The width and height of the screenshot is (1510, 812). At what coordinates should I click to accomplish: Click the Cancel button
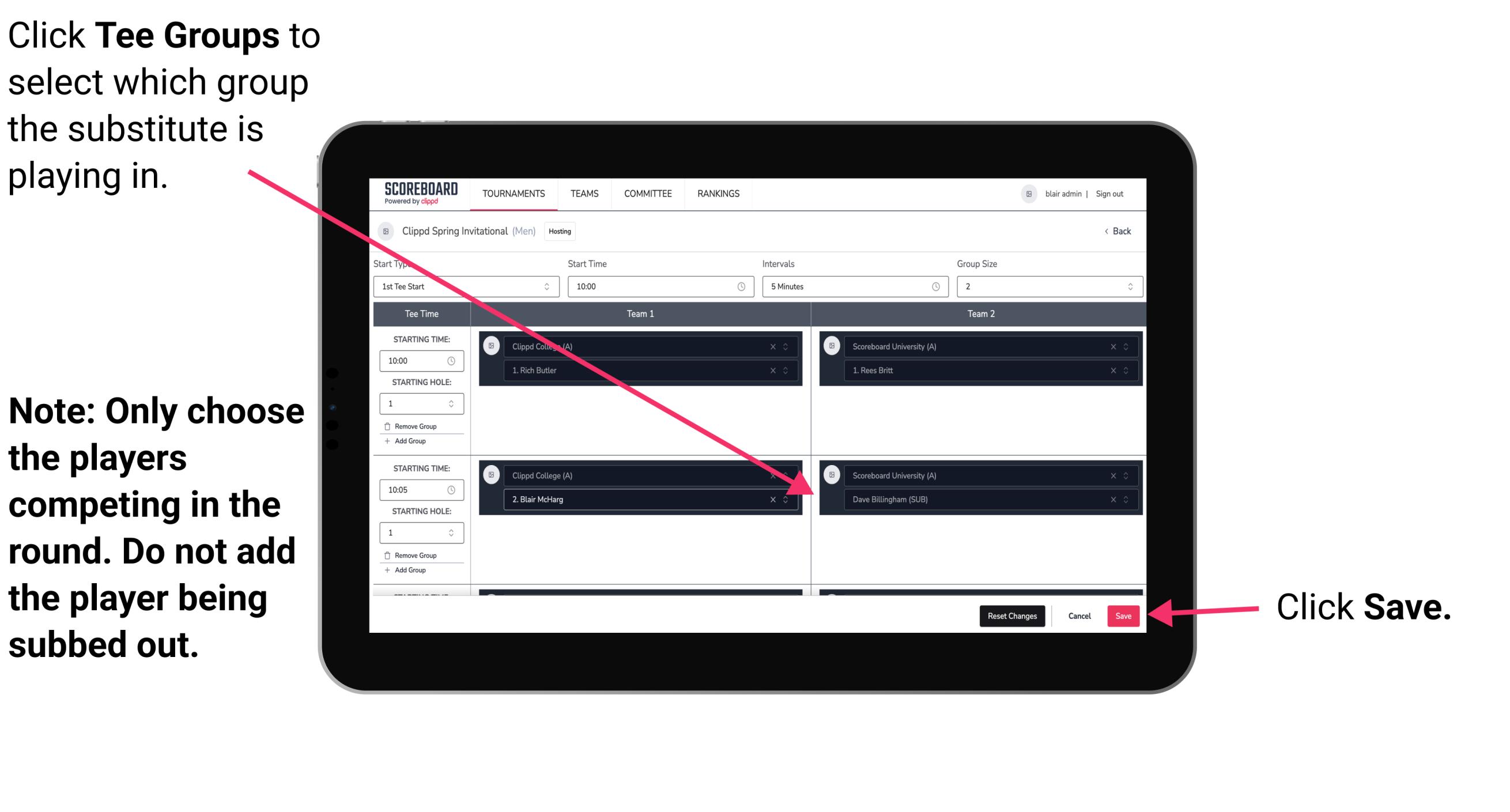1079,614
